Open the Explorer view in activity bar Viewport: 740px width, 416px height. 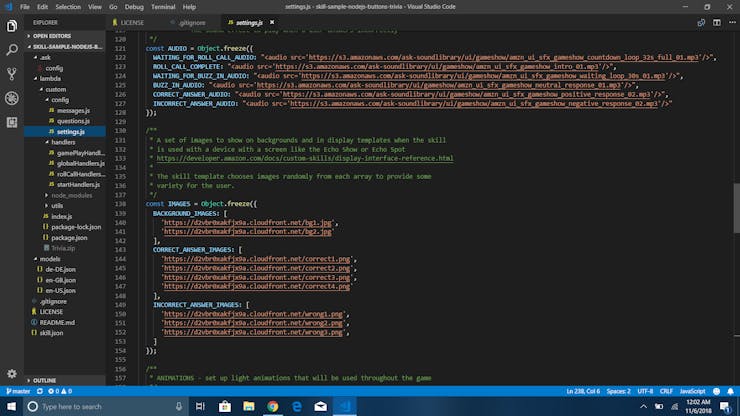coord(12,26)
